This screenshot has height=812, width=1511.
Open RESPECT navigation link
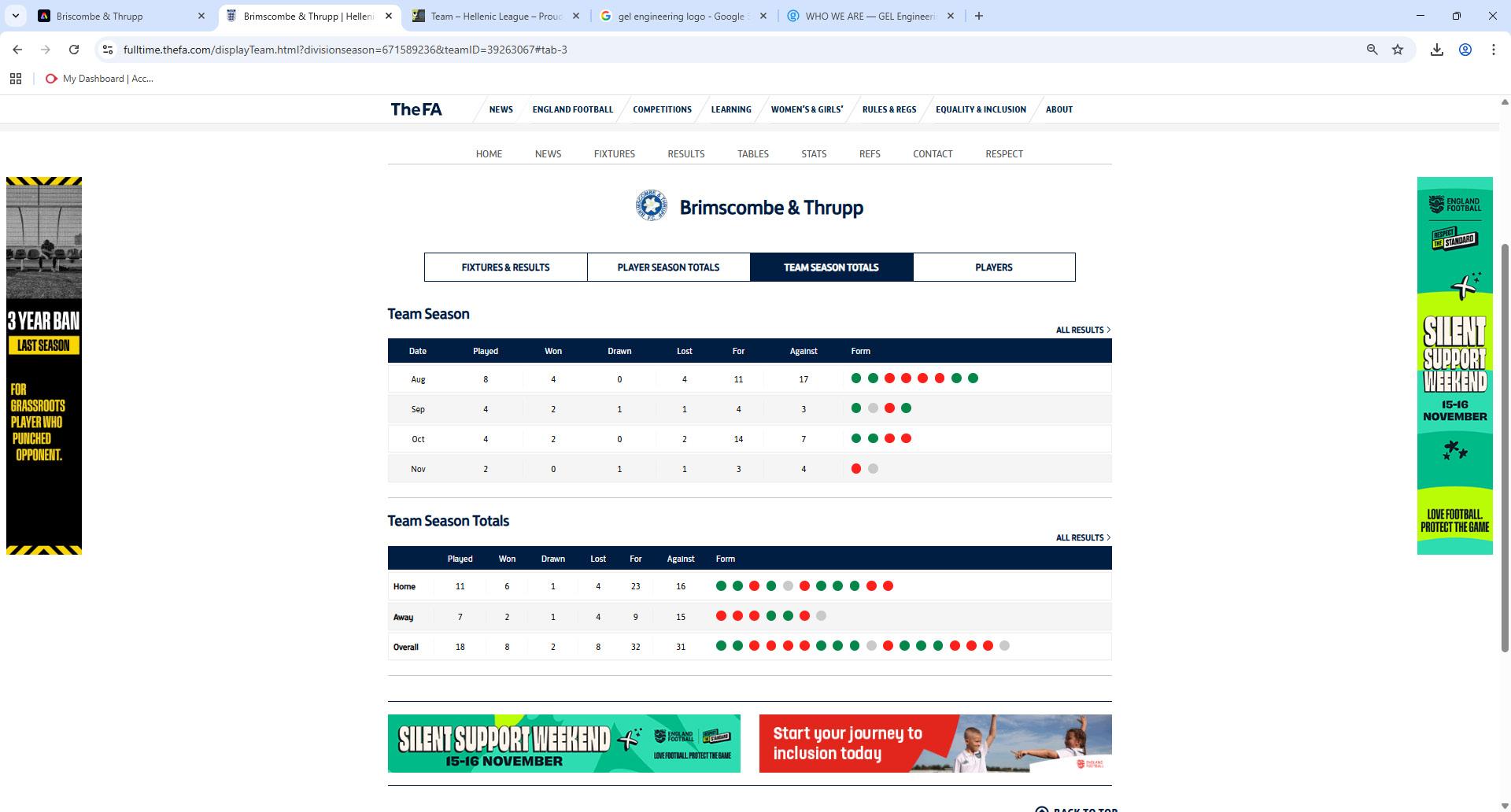pos(1004,154)
